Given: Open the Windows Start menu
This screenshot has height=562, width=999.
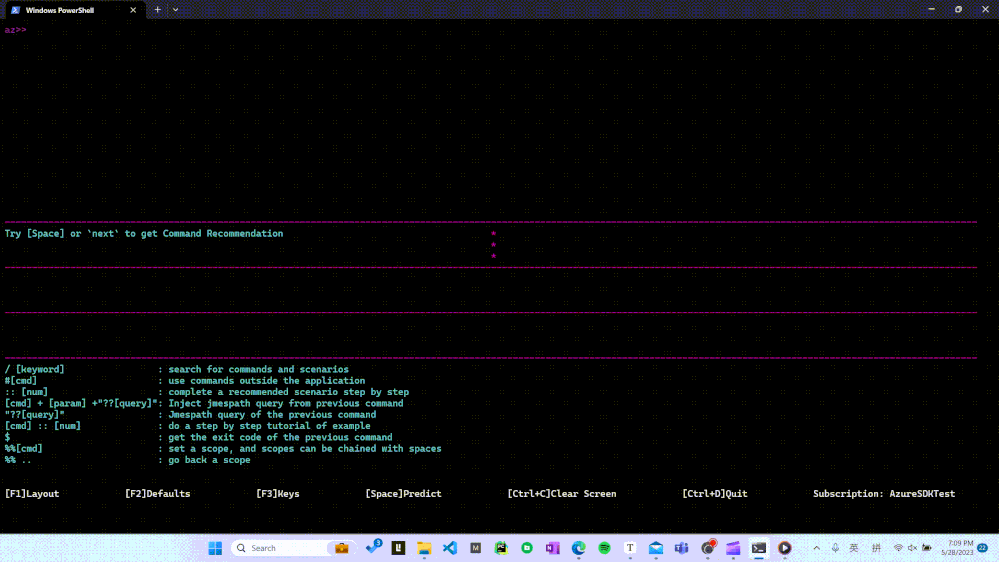Looking at the screenshot, I should (215, 548).
